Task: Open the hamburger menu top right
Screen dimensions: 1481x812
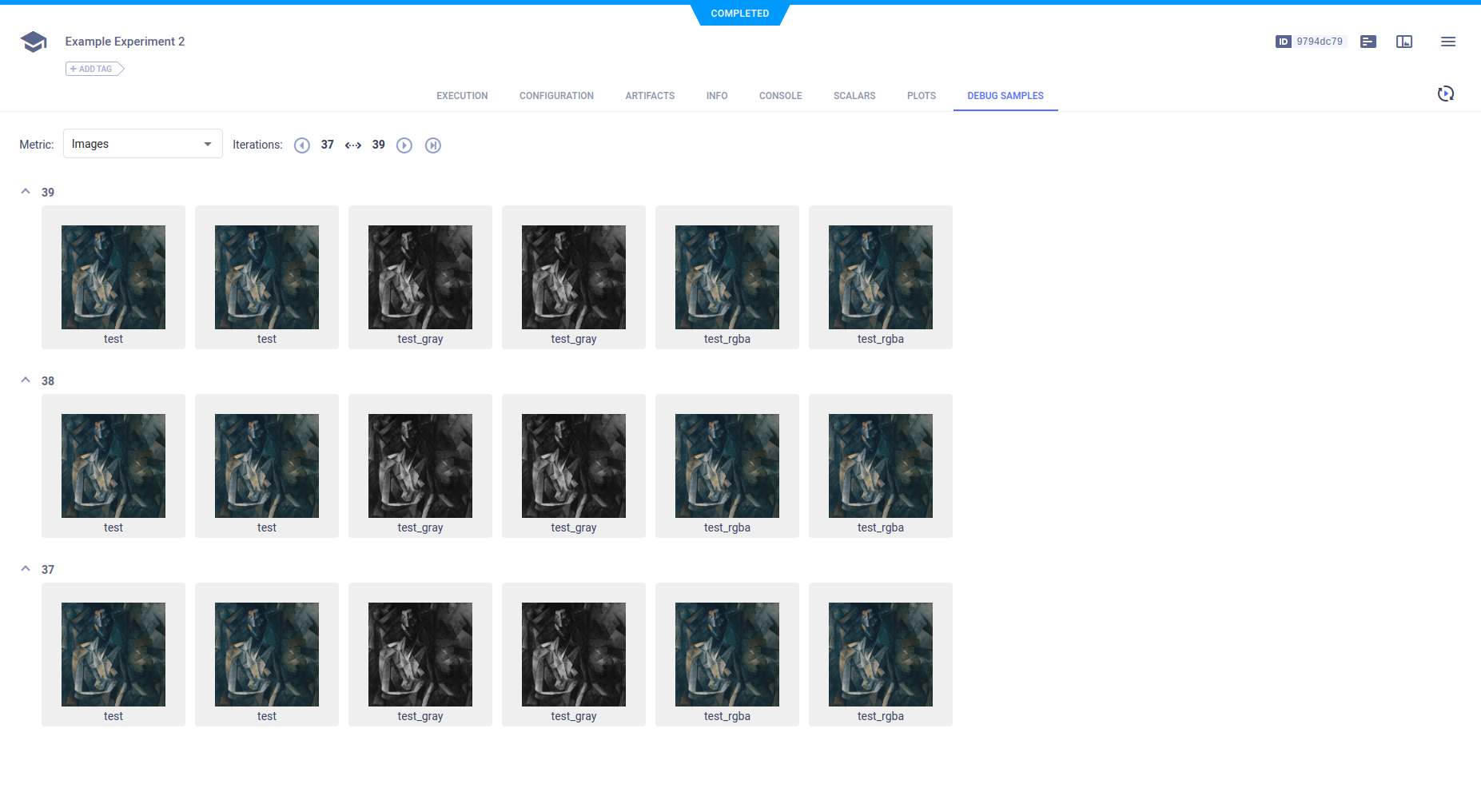Action: tap(1448, 42)
